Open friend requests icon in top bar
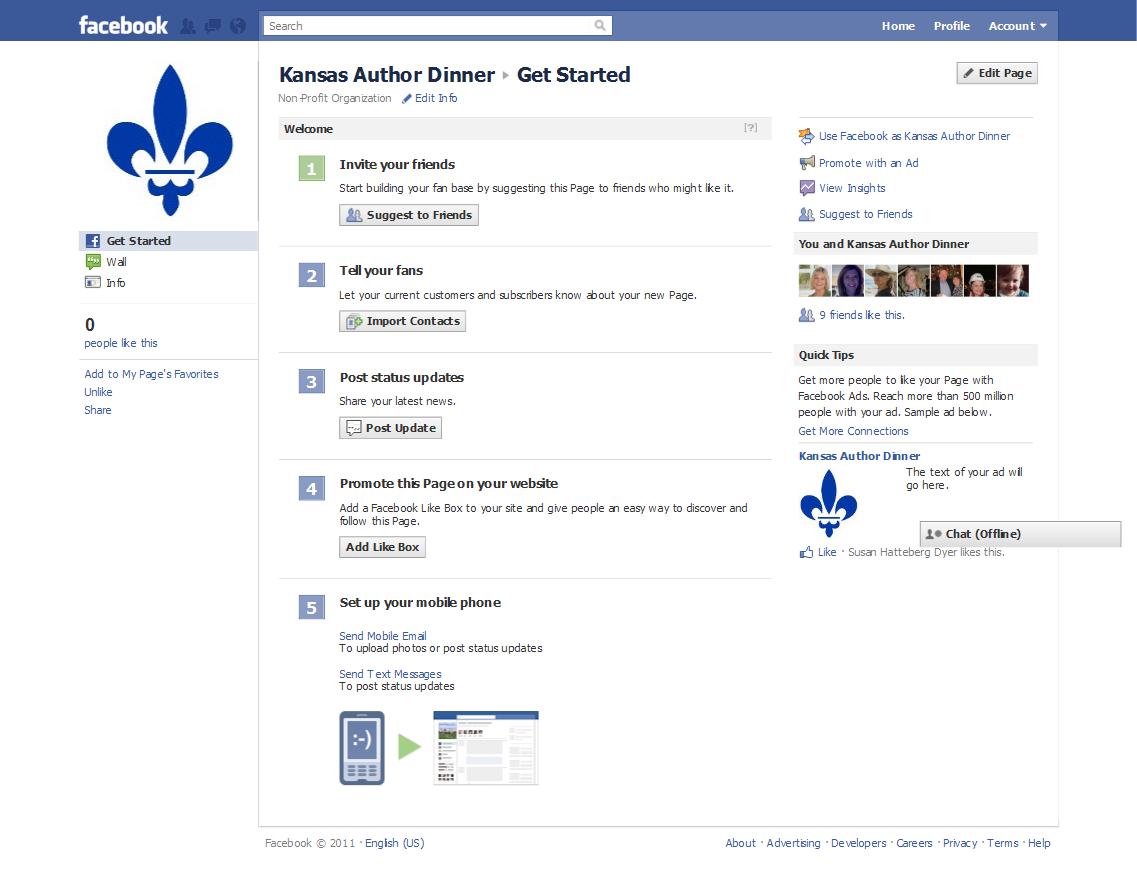The image size is (1137, 887). [187, 26]
